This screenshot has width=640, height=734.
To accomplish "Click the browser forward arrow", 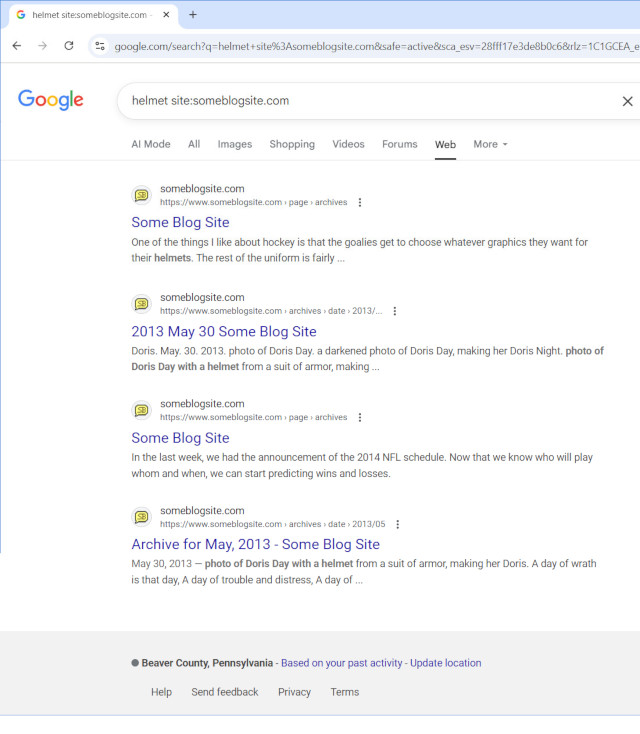I will pyautogui.click(x=43, y=45).
